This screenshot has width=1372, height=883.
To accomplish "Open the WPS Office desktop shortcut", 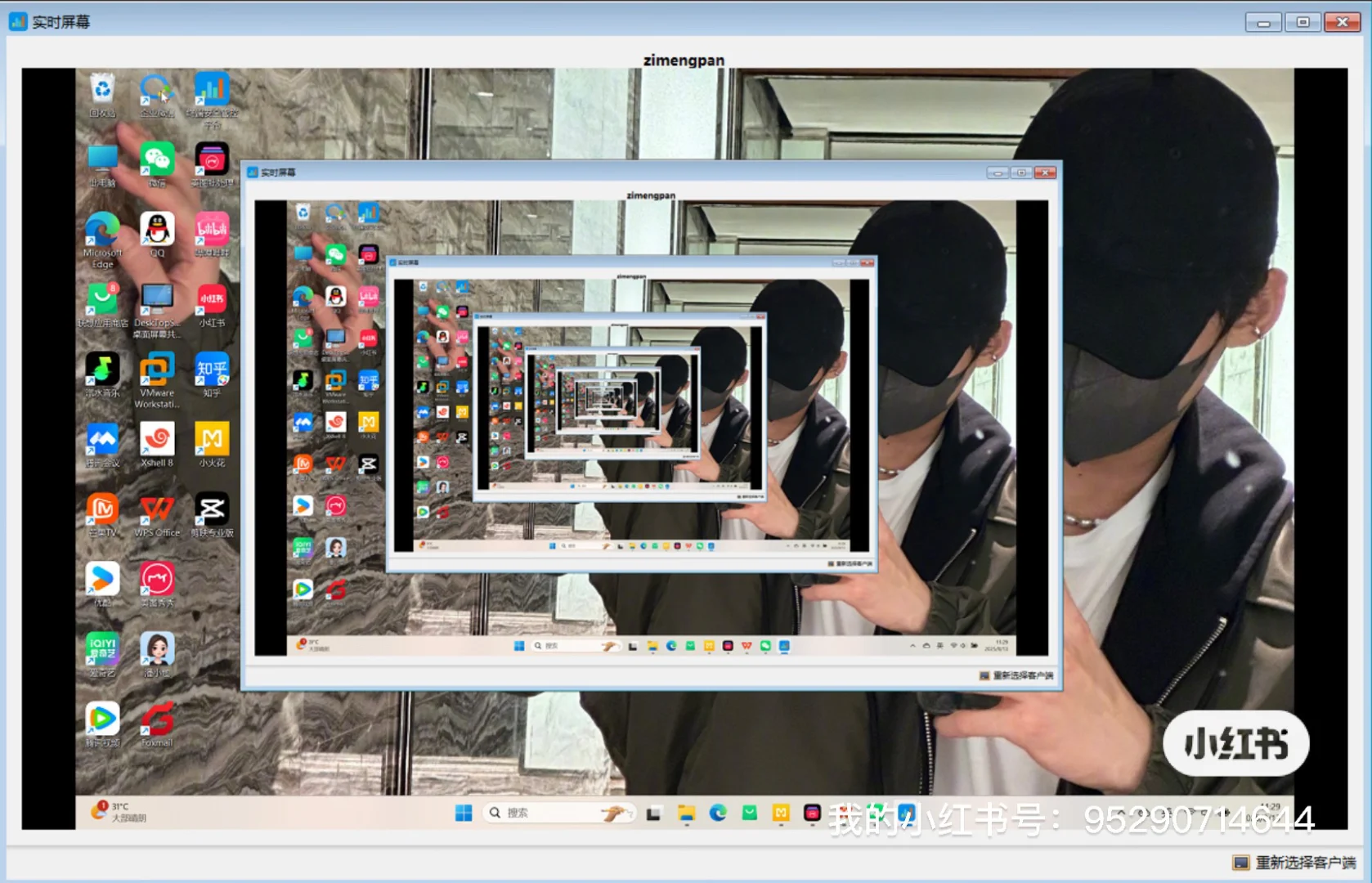I will [x=157, y=509].
